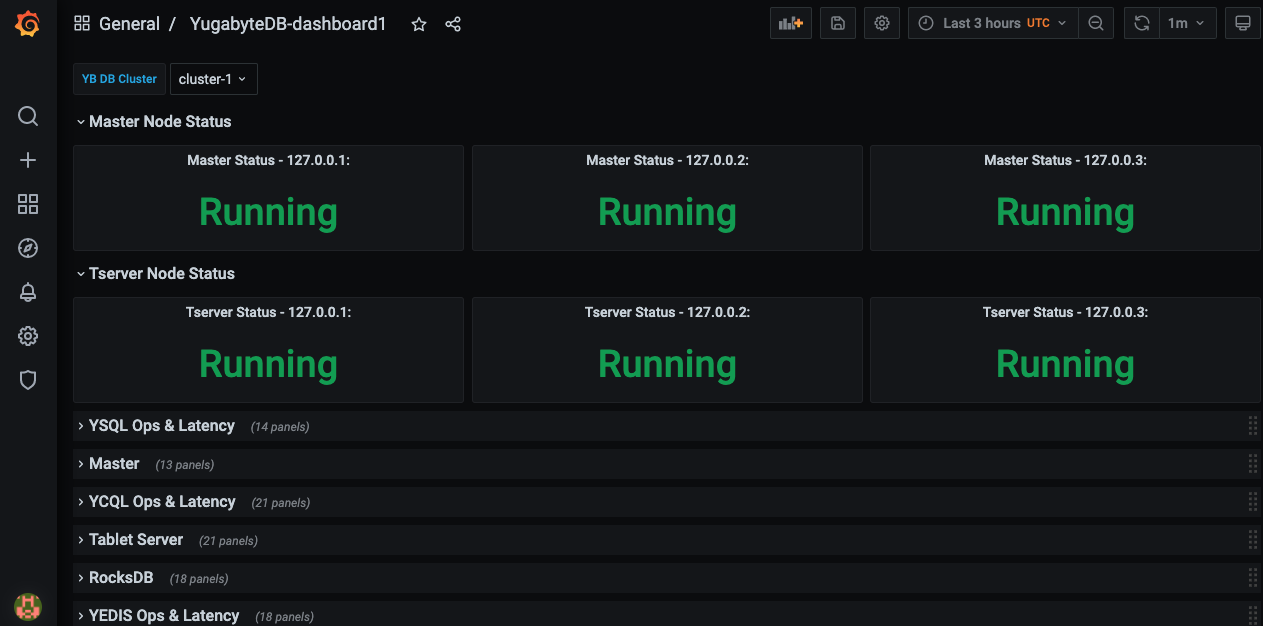Save the current dashboard
The image size is (1263, 626).
tap(837, 22)
